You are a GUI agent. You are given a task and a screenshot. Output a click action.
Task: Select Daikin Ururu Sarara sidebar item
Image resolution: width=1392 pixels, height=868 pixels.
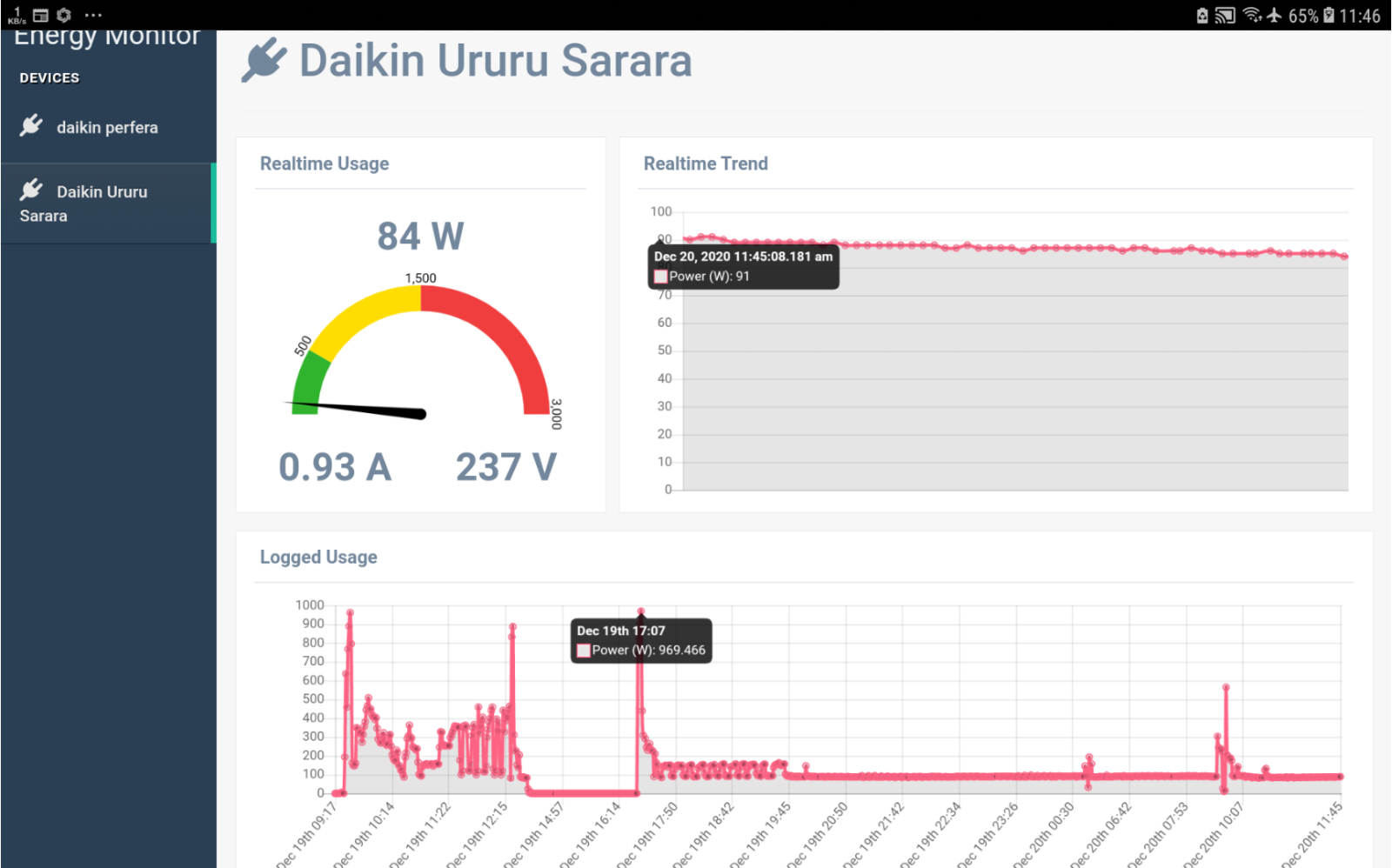(x=108, y=204)
